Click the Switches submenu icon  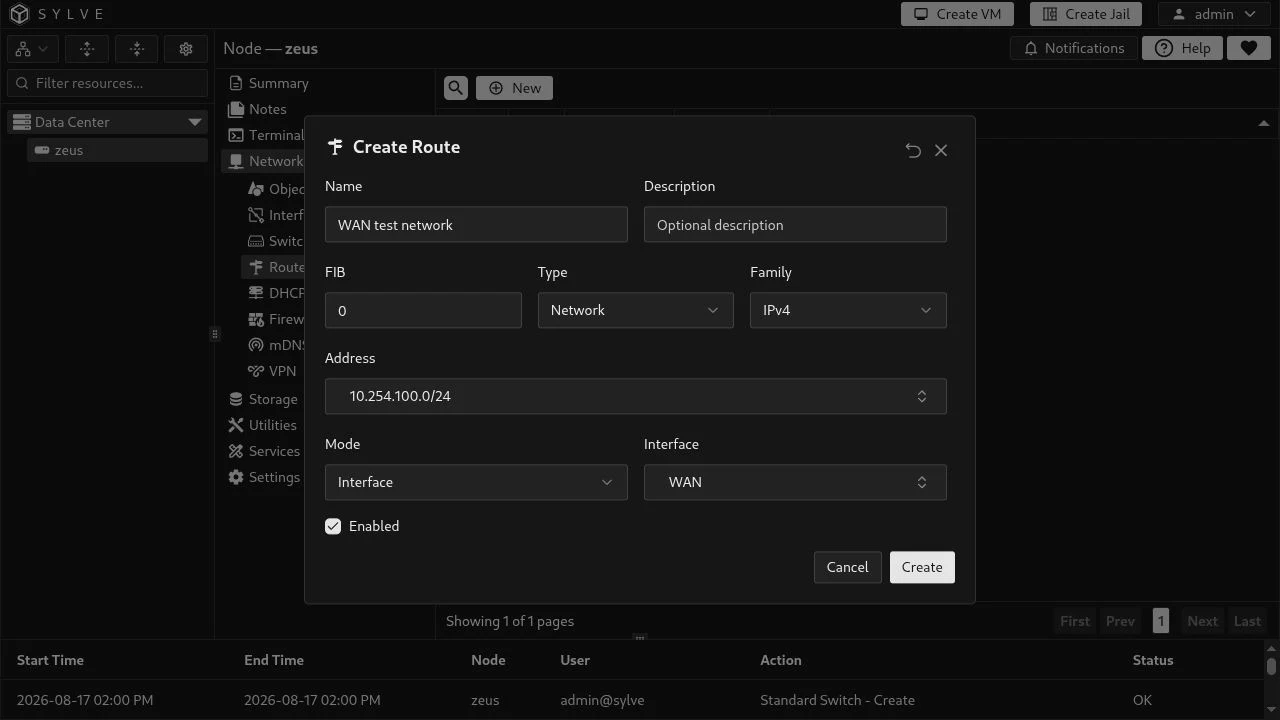[x=256, y=241]
